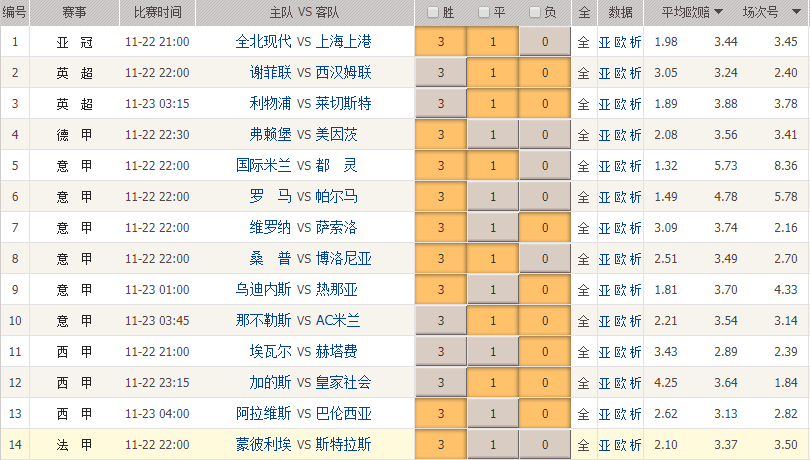Open 欧 data link for 全北现代 match
810x460 pixels.
click(x=620, y=42)
